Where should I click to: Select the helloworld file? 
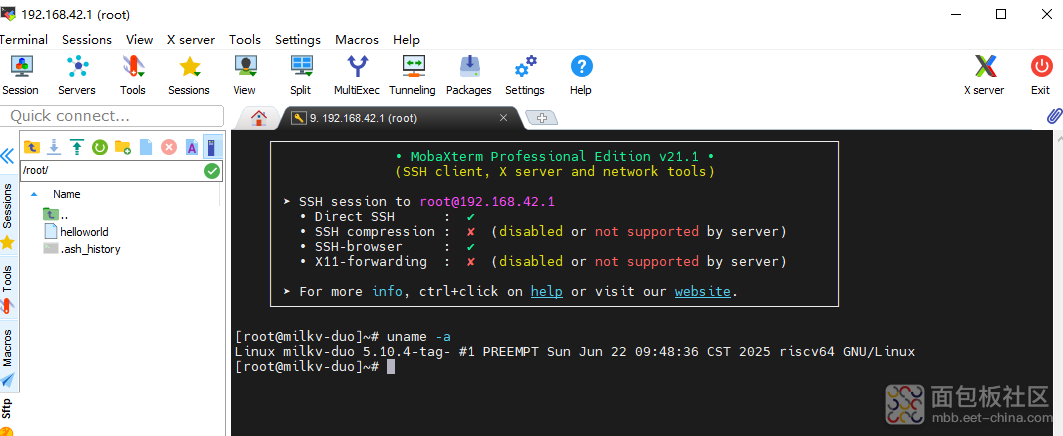click(x=76, y=231)
